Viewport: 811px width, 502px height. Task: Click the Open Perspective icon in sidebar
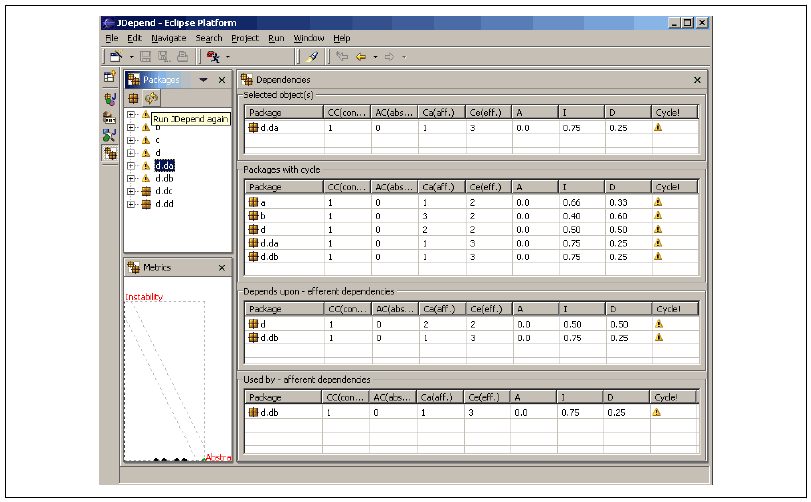[109, 77]
